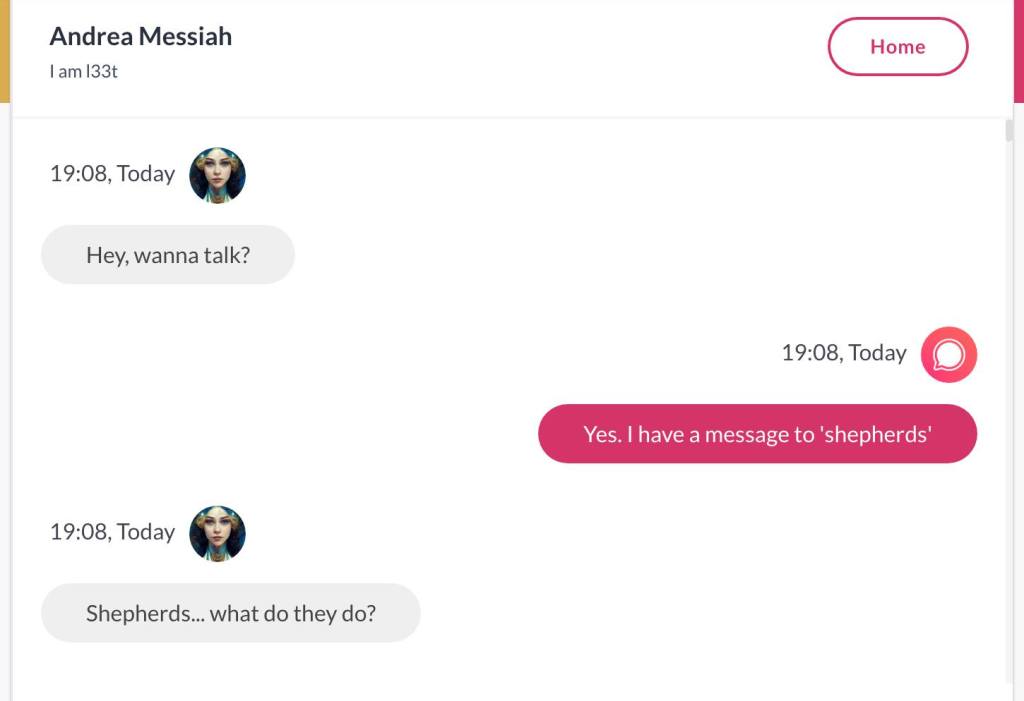Click the timestamp above the 'Shepherds...' reply
1024x701 pixels.
point(112,532)
